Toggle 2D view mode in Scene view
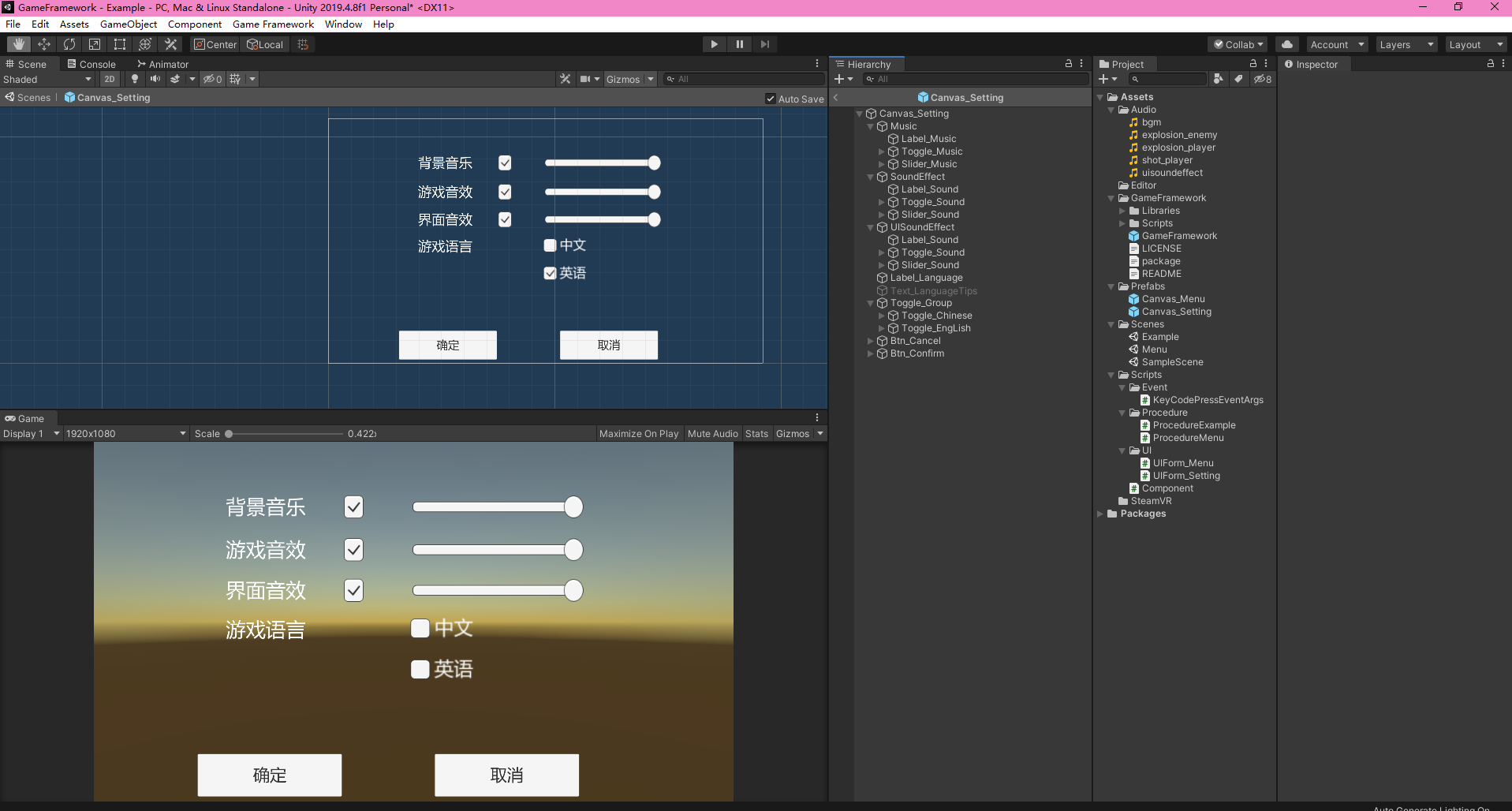1512x811 pixels. pos(109,79)
